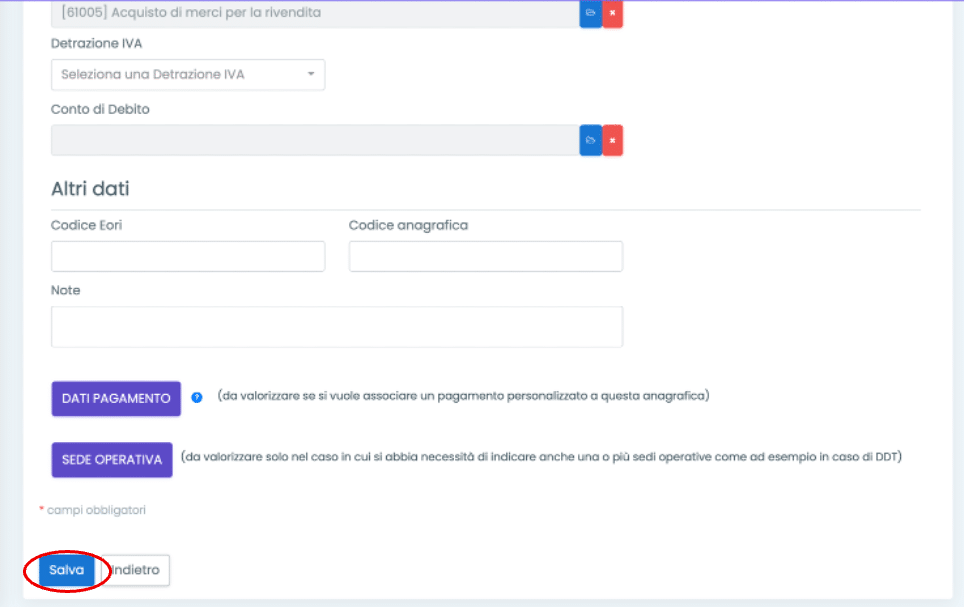Screen dimensions: 964x608
Task: Click into the Codice anagrafica input
Action: (485, 256)
